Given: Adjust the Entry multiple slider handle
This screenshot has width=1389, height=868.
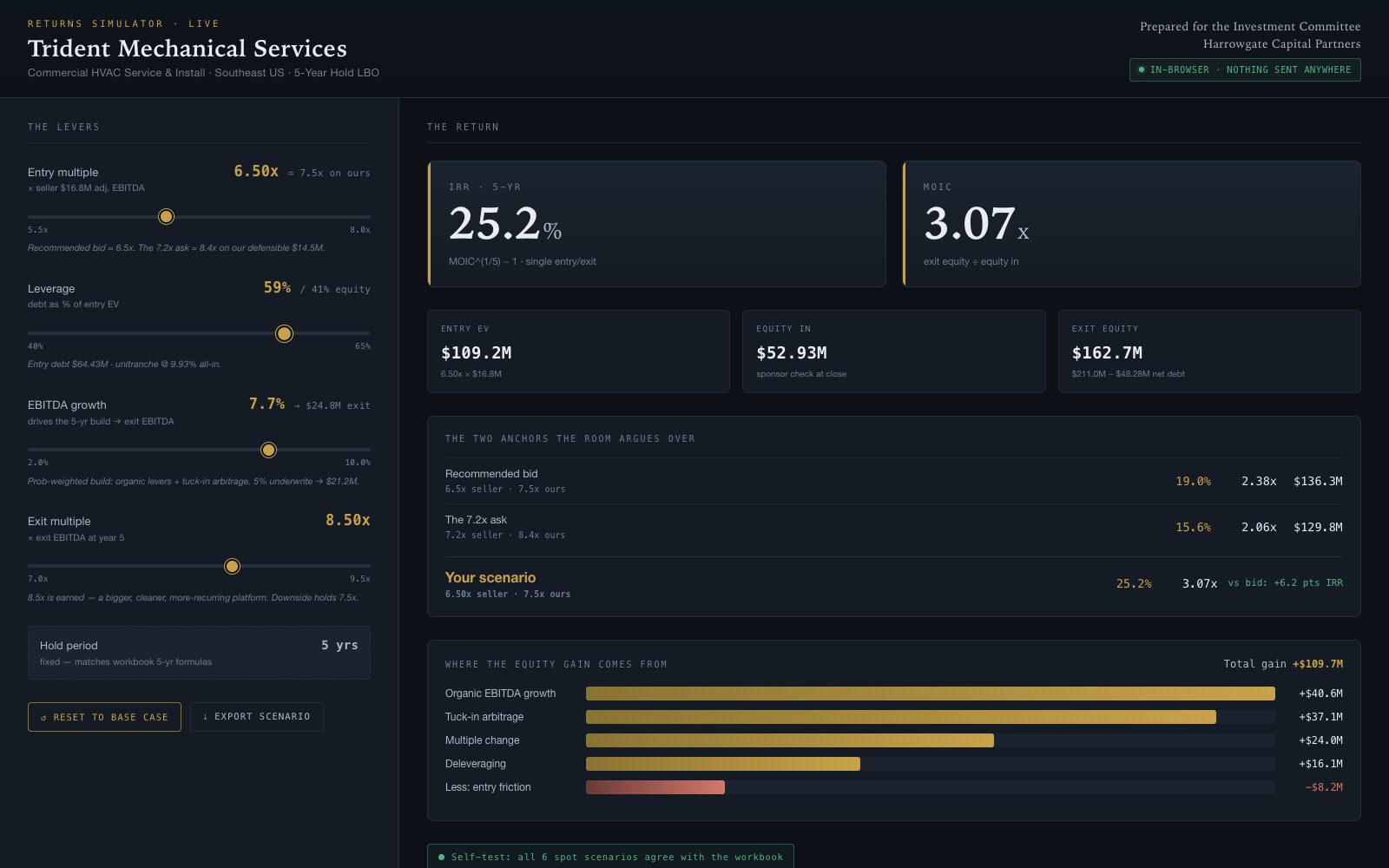Looking at the screenshot, I should 166,216.
